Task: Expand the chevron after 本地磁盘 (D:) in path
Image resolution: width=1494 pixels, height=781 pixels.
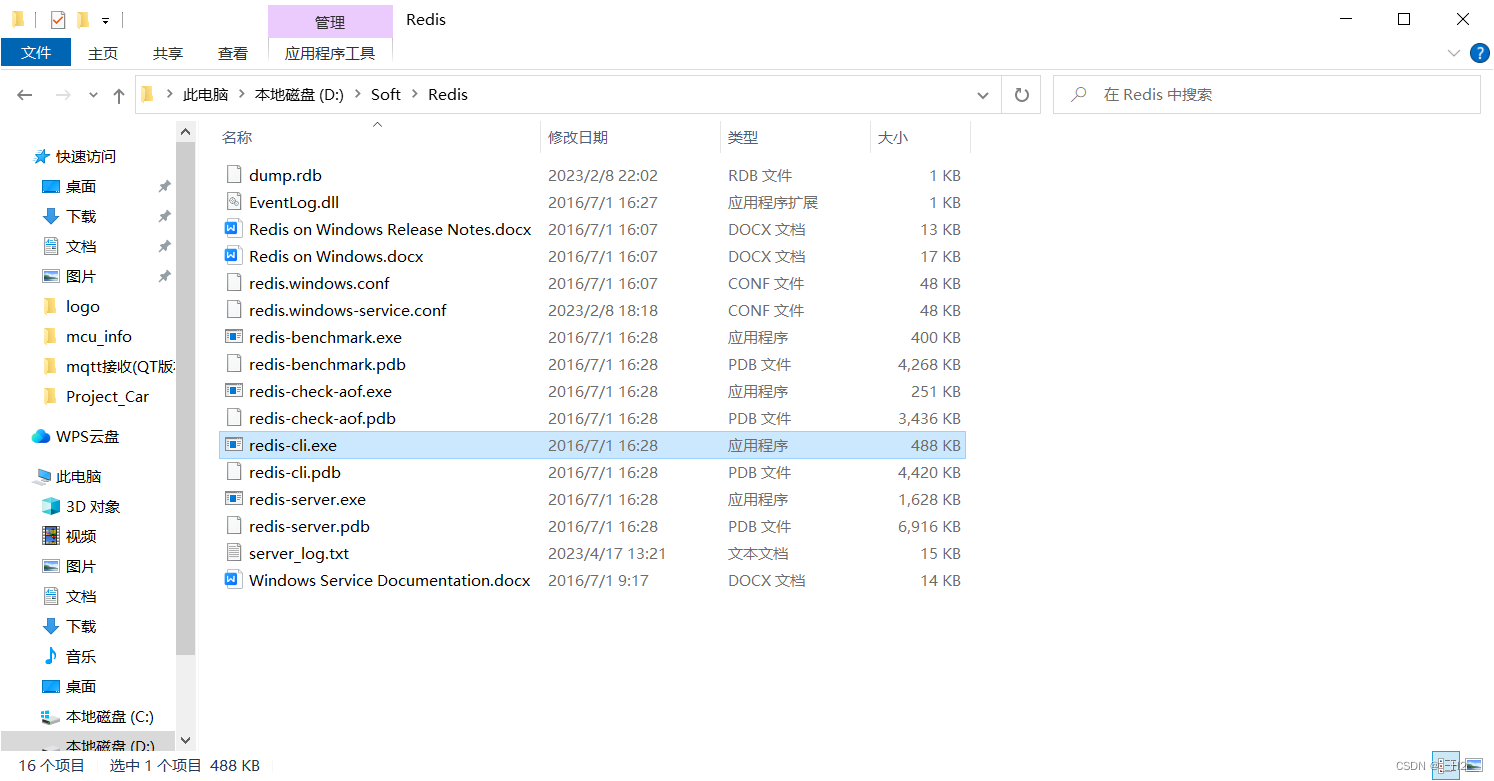Action: (x=357, y=94)
